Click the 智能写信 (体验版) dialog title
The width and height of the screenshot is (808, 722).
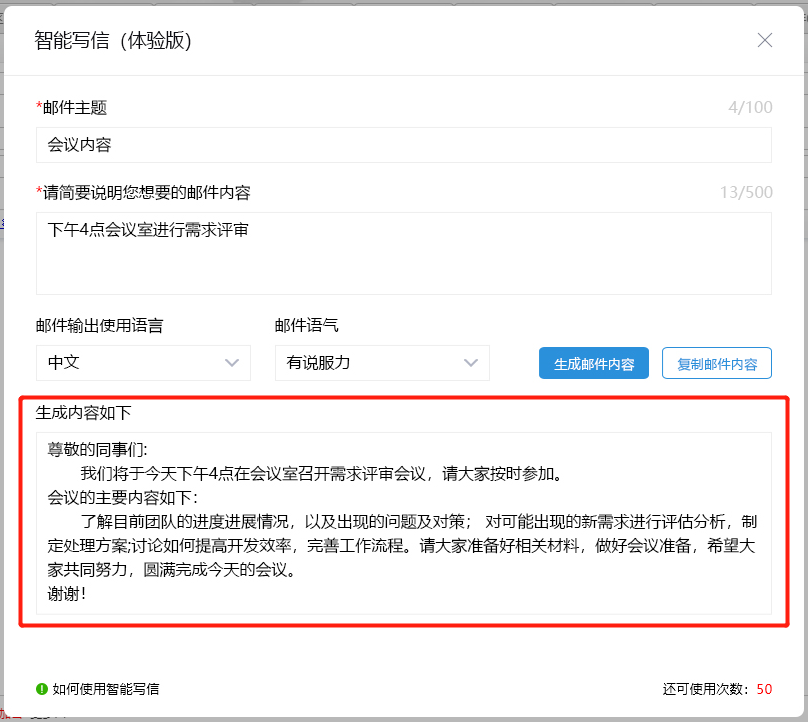113,40
